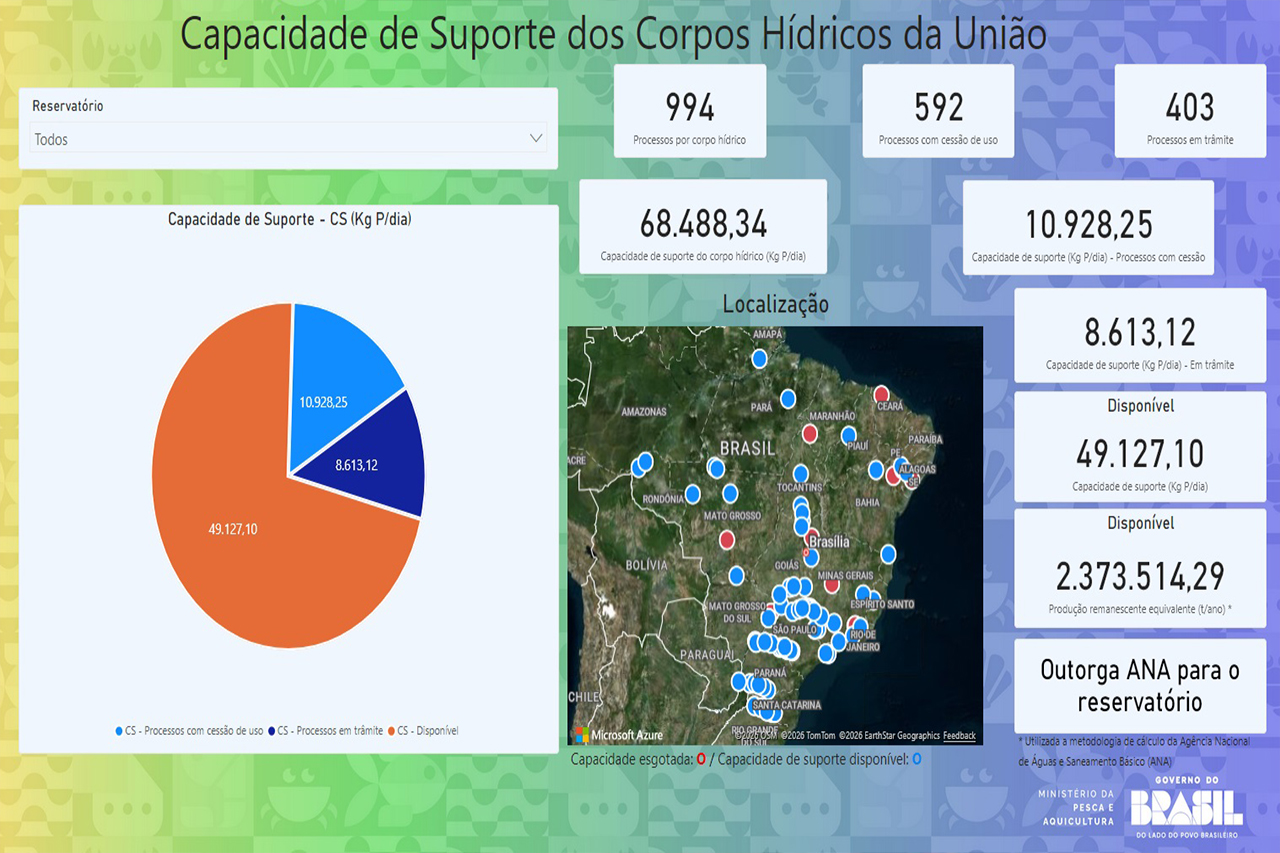Click legend item CS - Processos em trâmite
This screenshot has width=1280, height=853.
pos(325,731)
